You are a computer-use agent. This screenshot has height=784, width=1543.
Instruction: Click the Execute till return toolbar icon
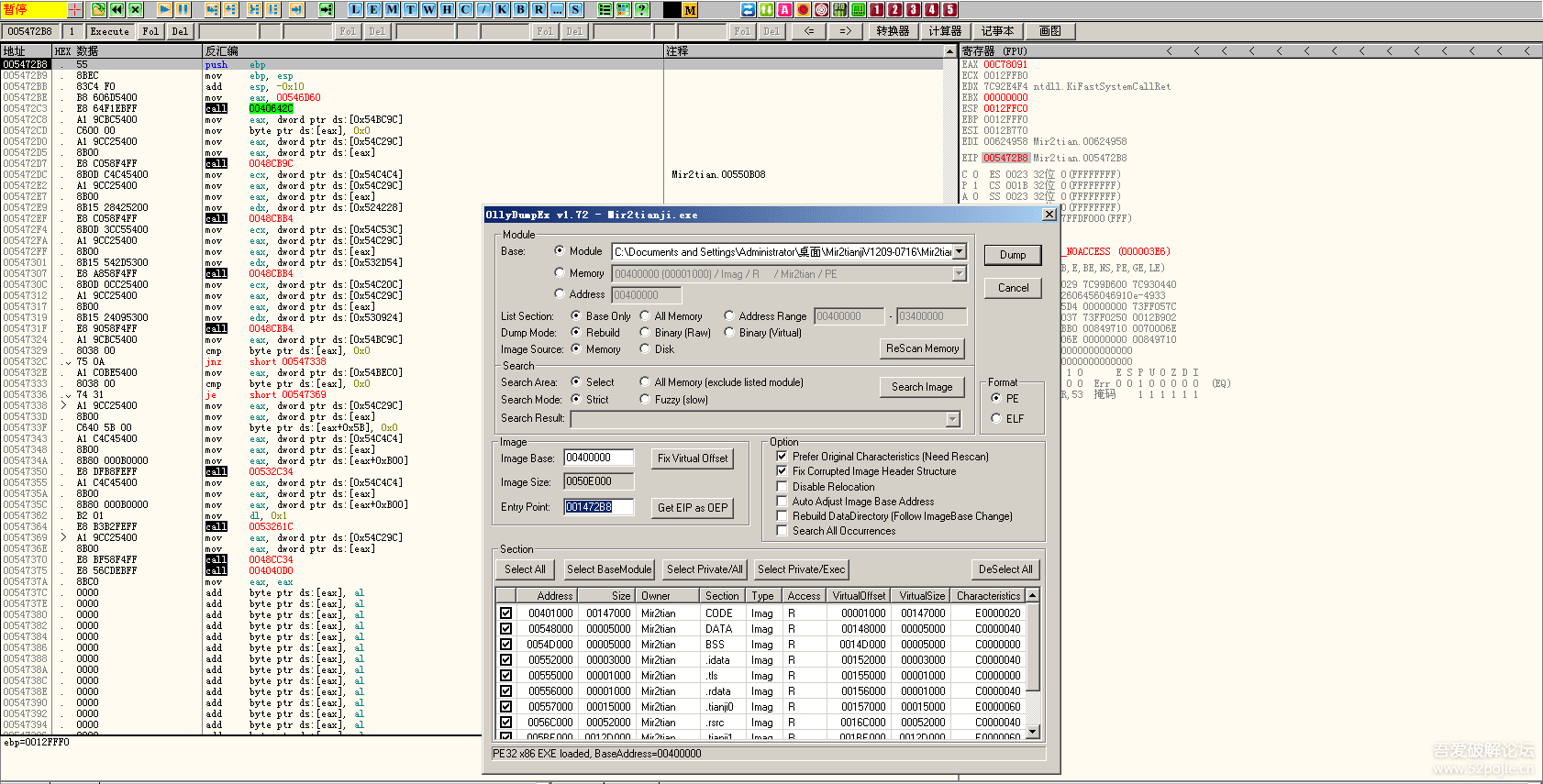pos(296,9)
